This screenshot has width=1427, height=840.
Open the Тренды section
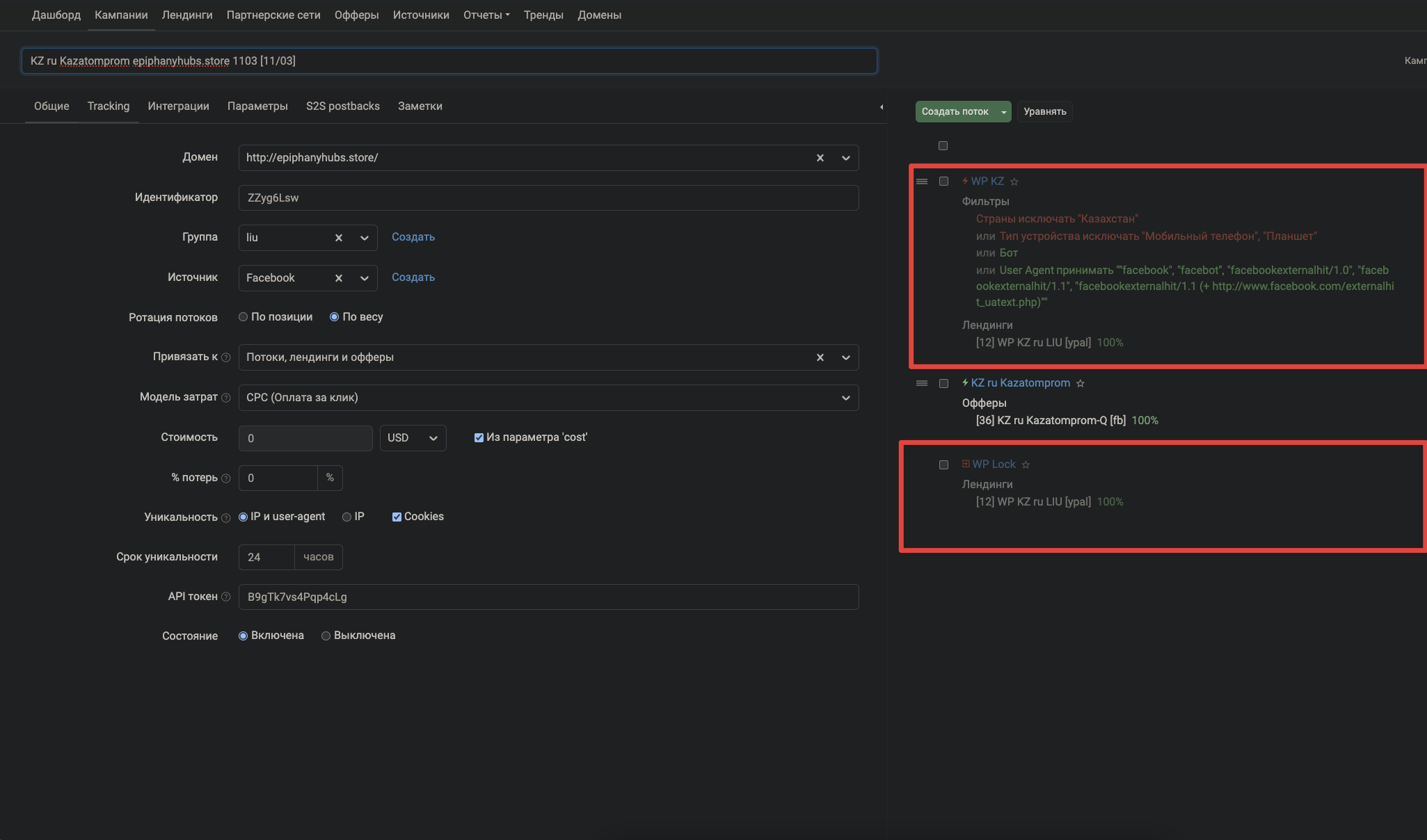tap(543, 15)
